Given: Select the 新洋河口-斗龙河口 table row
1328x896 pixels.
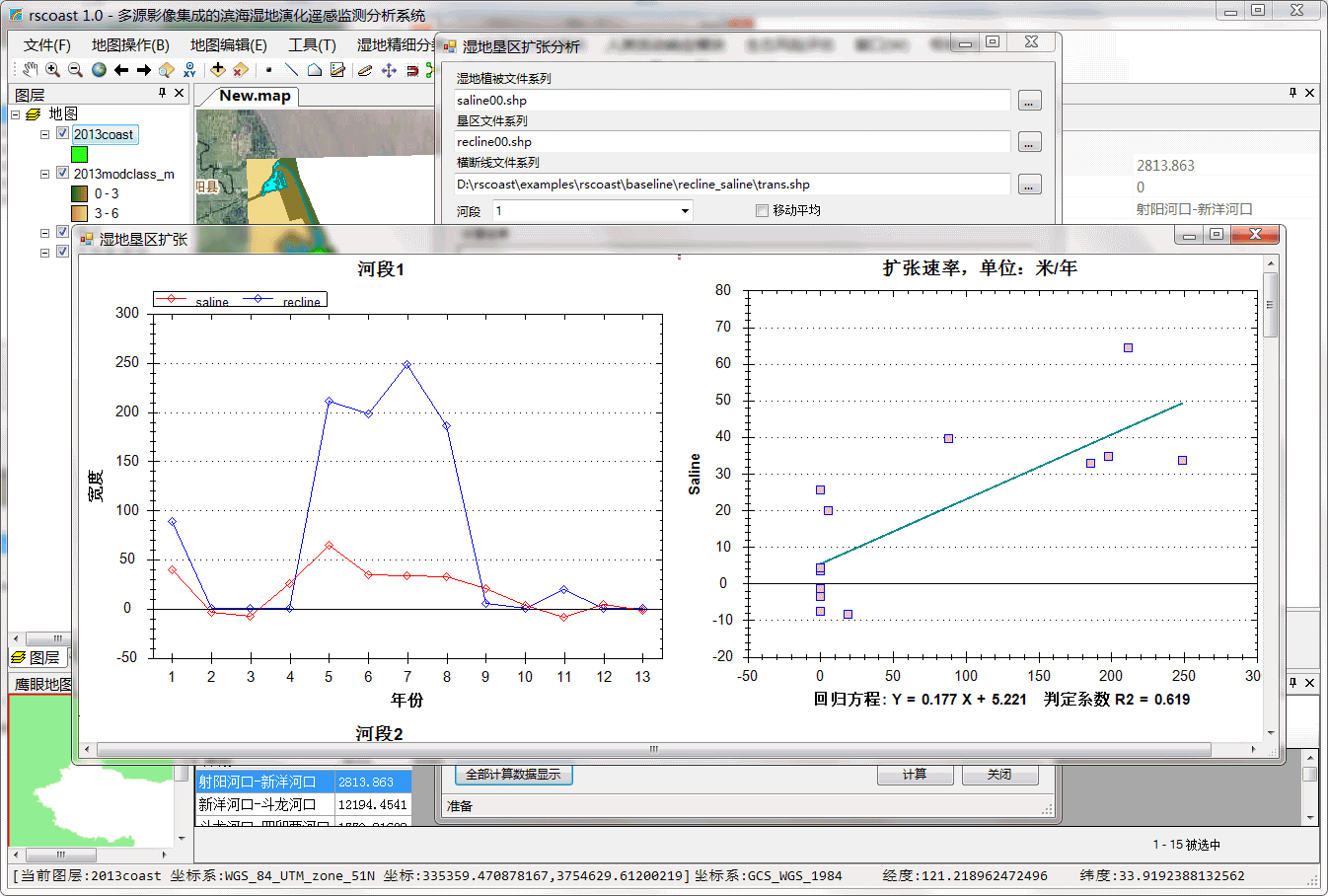Looking at the screenshot, I should 304,805.
